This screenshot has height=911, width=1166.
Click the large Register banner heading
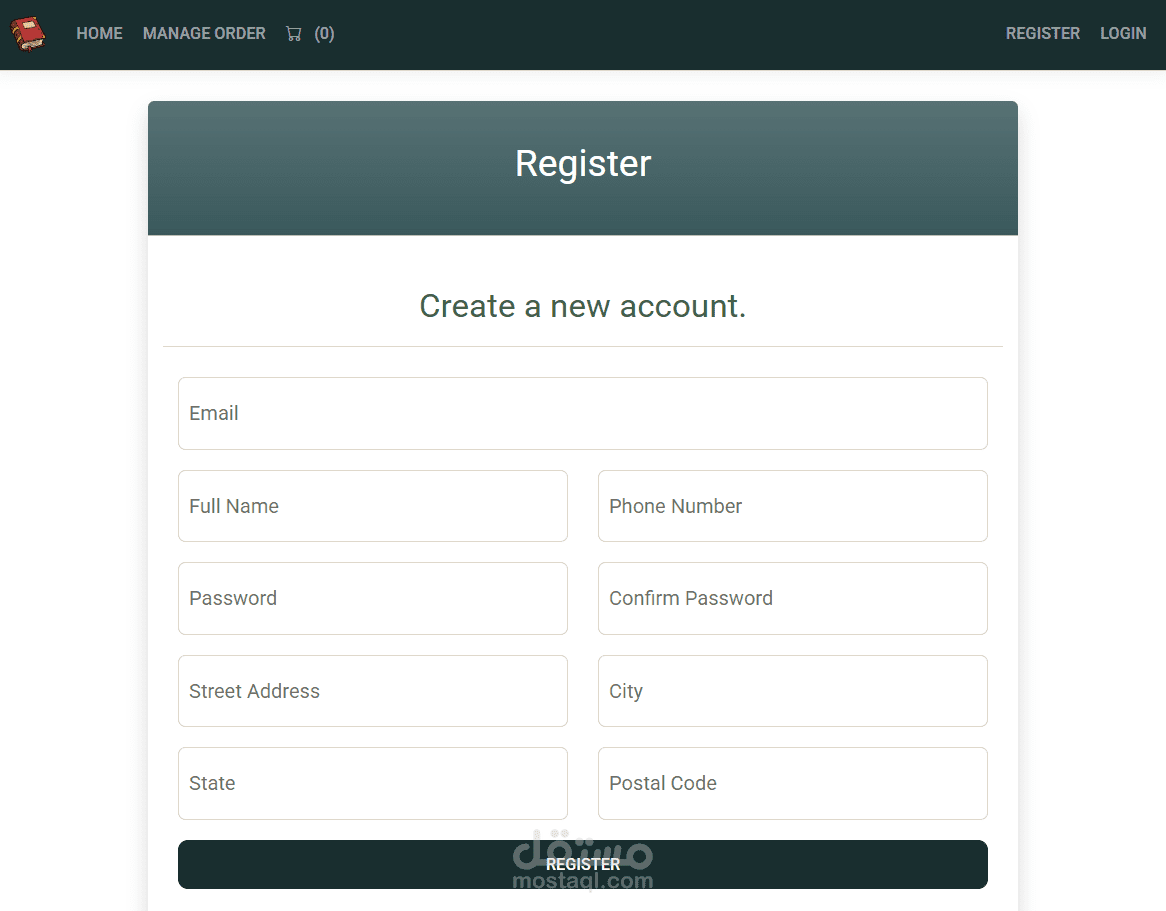coord(583,164)
